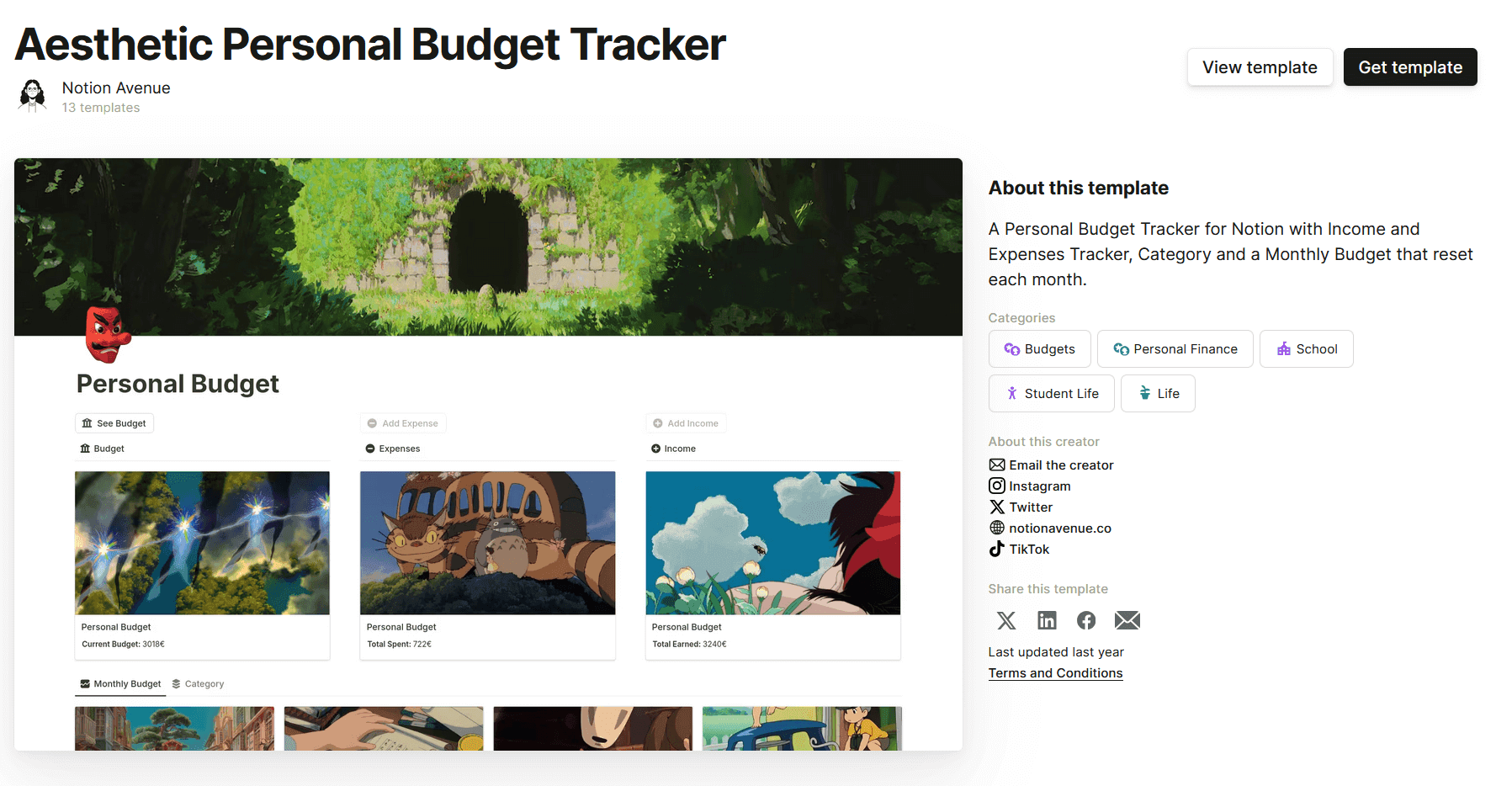Screen dimensions: 1512x786
Task: Open the creator's Instagram link
Action: [x=1040, y=486]
